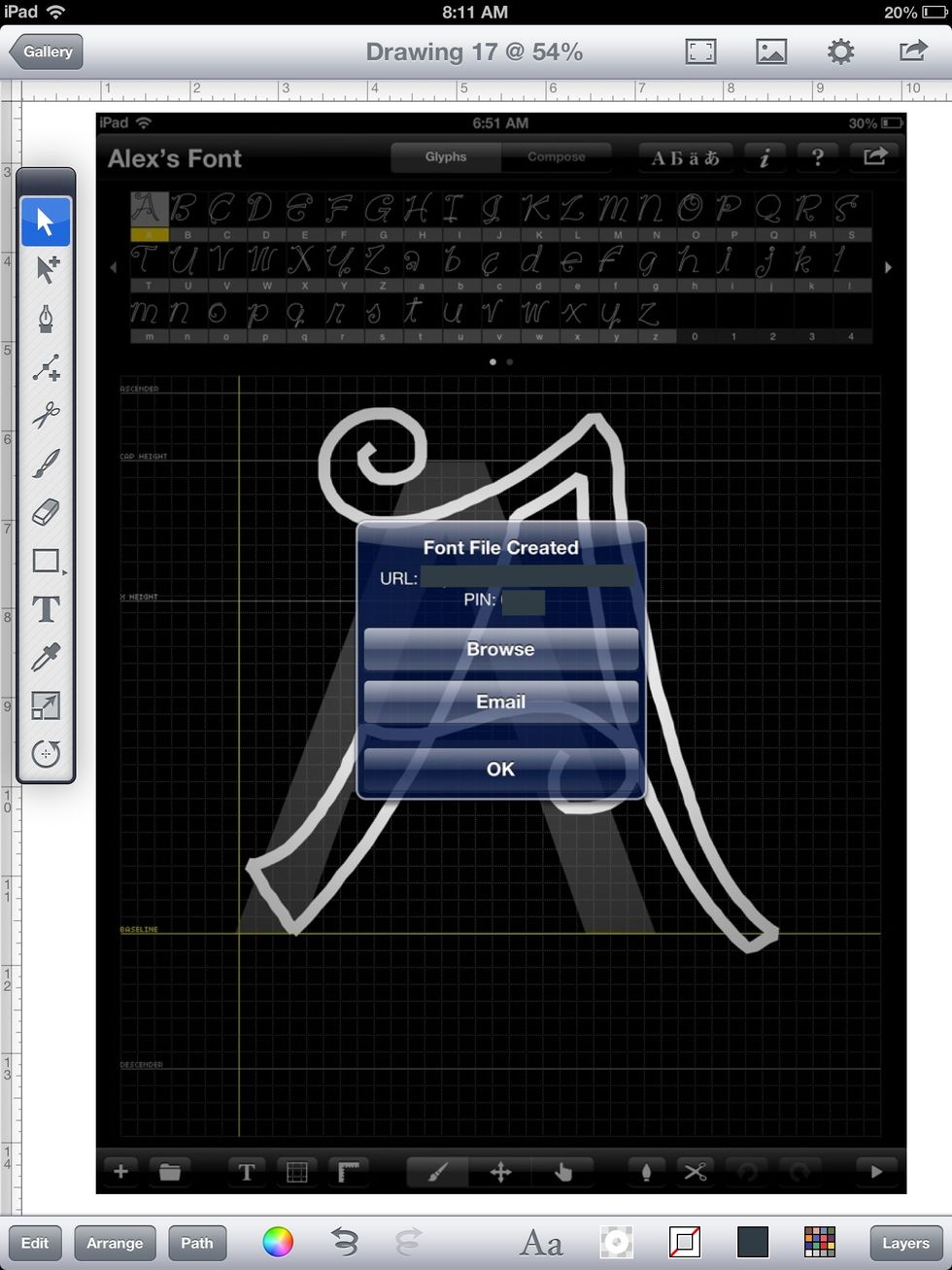Toggle fullscreen view icon
Image resolution: width=952 pixels, height=1270 pixels.
pyautogui.click(x=700, y=51)
